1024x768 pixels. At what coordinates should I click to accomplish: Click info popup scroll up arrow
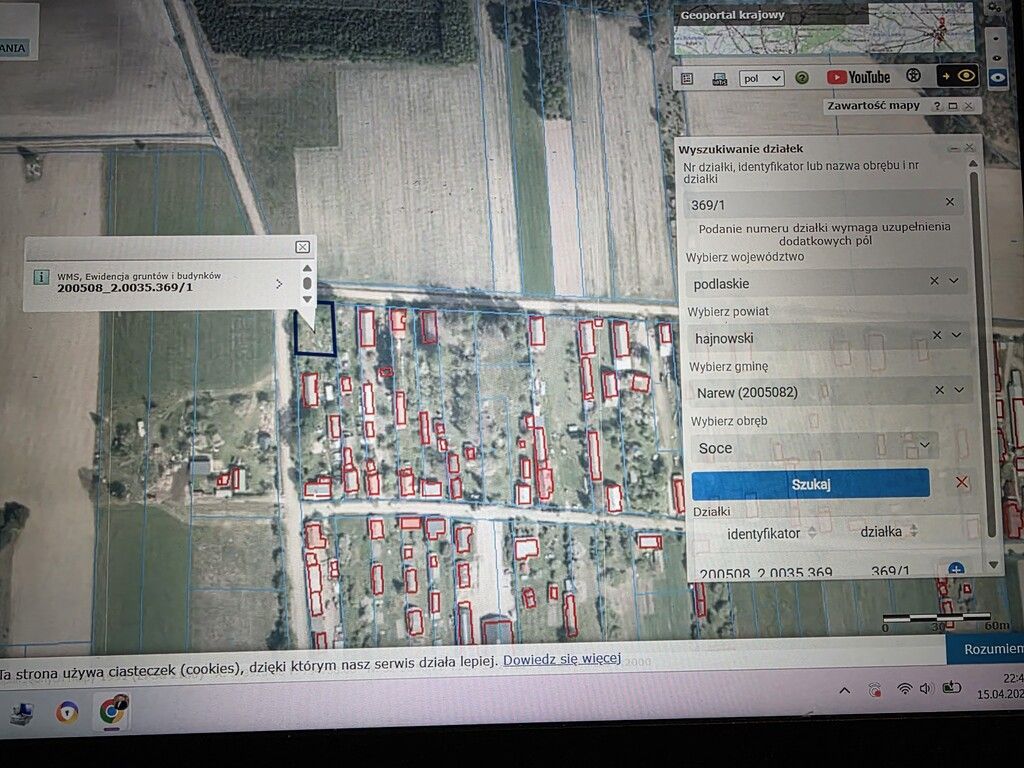[307, 268]
